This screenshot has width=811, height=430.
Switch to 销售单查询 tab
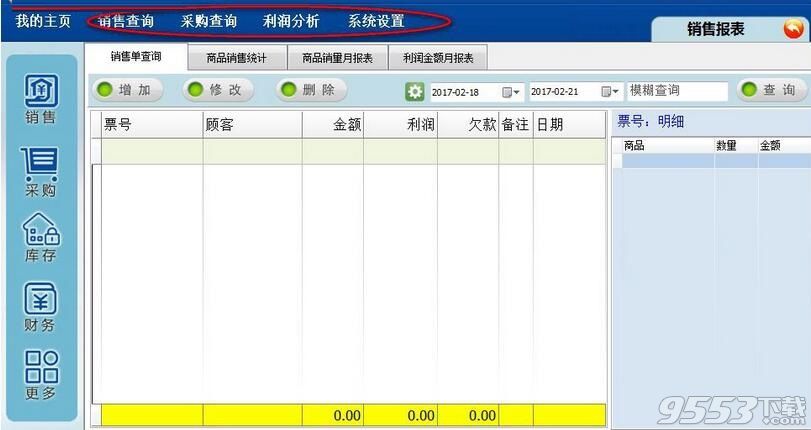click(x=136, y=57)
